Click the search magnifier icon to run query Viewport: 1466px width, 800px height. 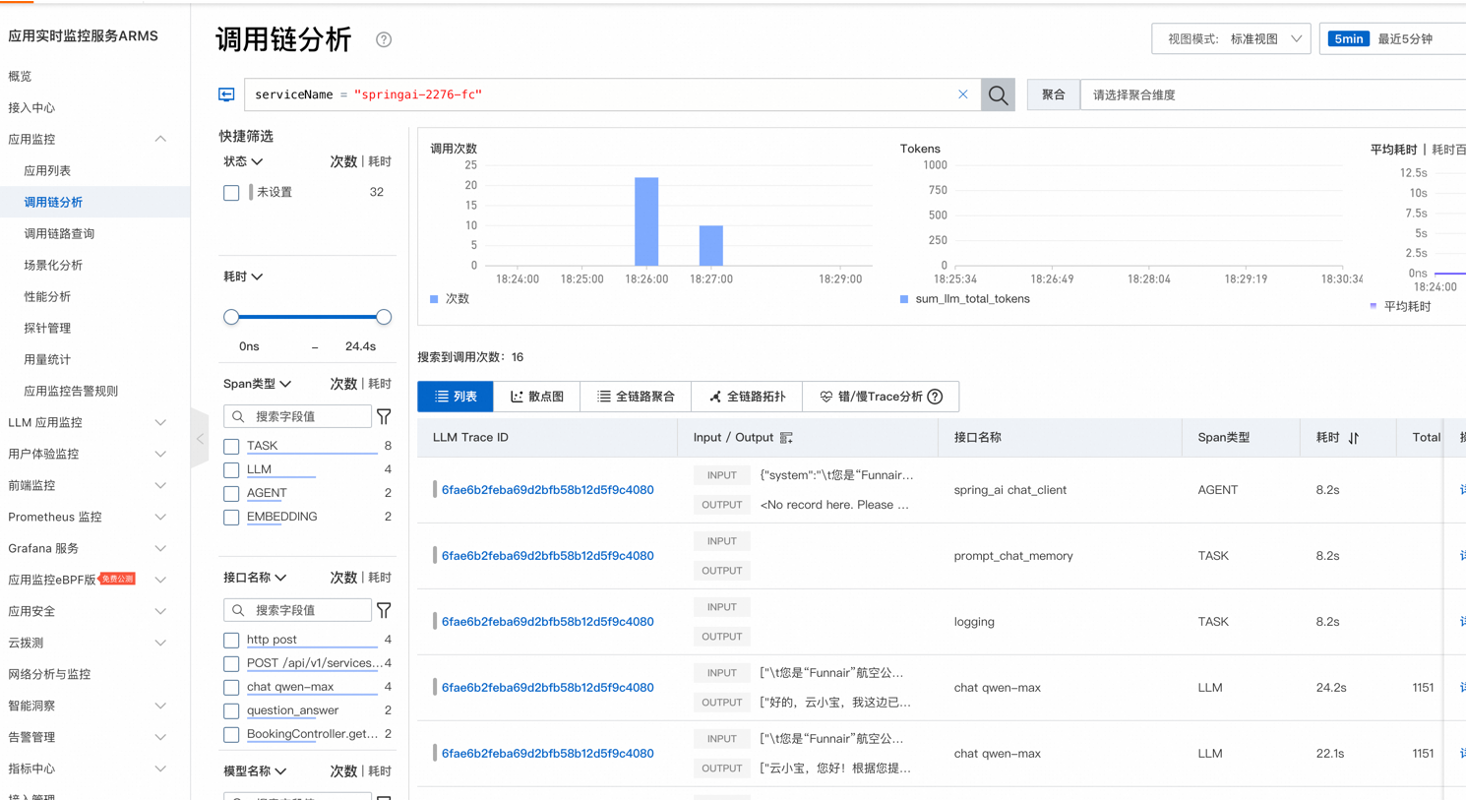point(996,93)
